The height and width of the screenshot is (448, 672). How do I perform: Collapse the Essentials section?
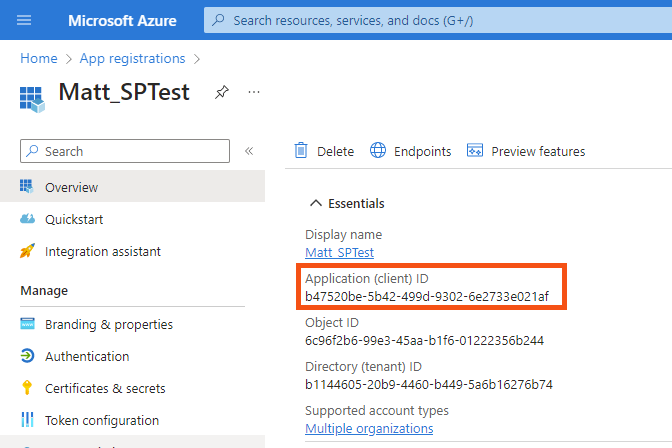click(x=316, y=203)
